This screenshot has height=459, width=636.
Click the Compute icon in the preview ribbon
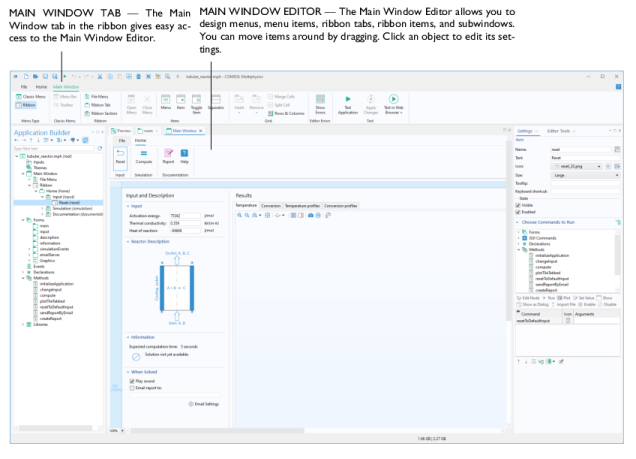coord(143,155)
